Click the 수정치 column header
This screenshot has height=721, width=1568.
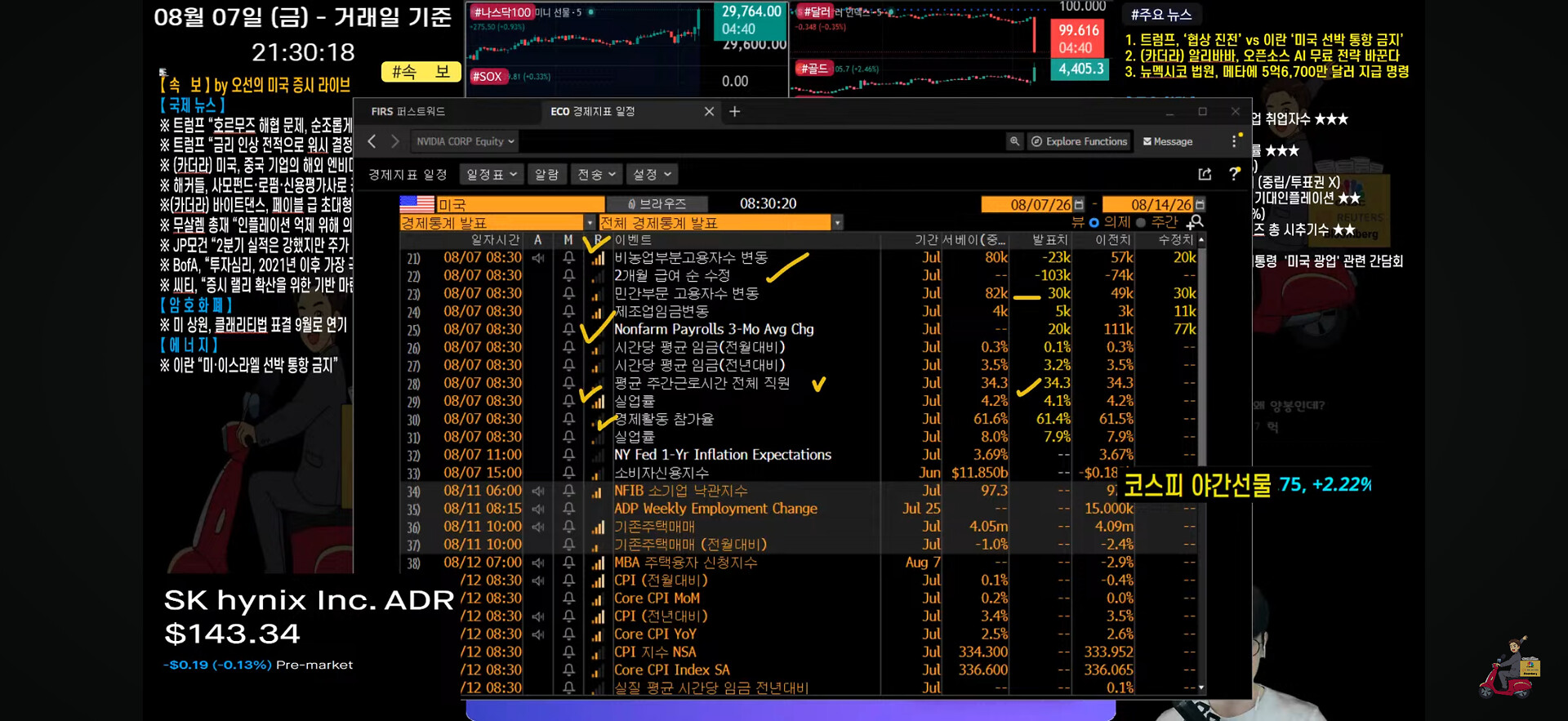[1176, 240]
